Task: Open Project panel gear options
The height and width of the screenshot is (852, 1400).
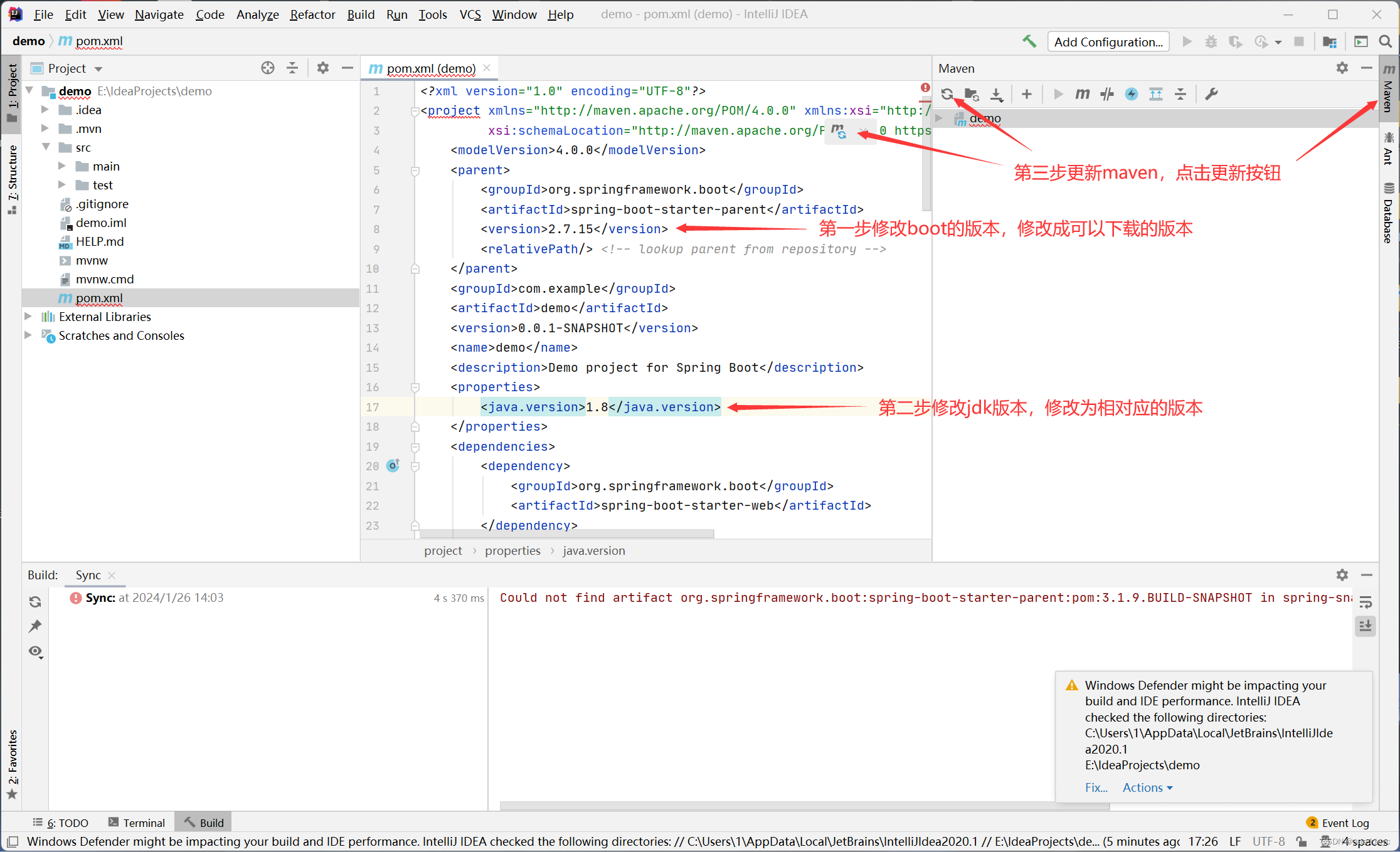Action: [323, 68]
